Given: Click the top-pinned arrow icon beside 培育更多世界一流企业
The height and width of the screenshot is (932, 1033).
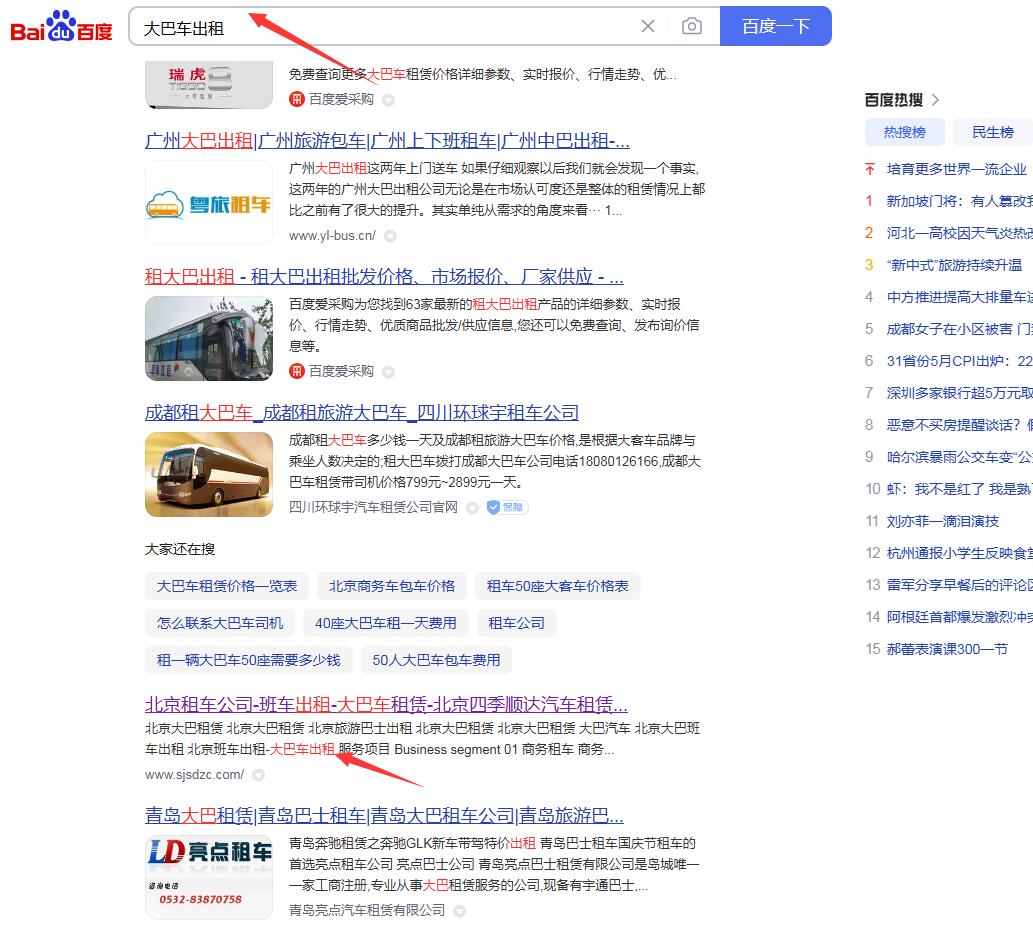Looking at the screenshot, I should click(870, 169).
